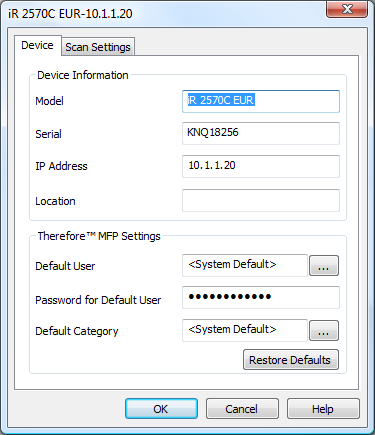375x435 pixels.
Task: Click the Default User text box
Action: (245, 265)
